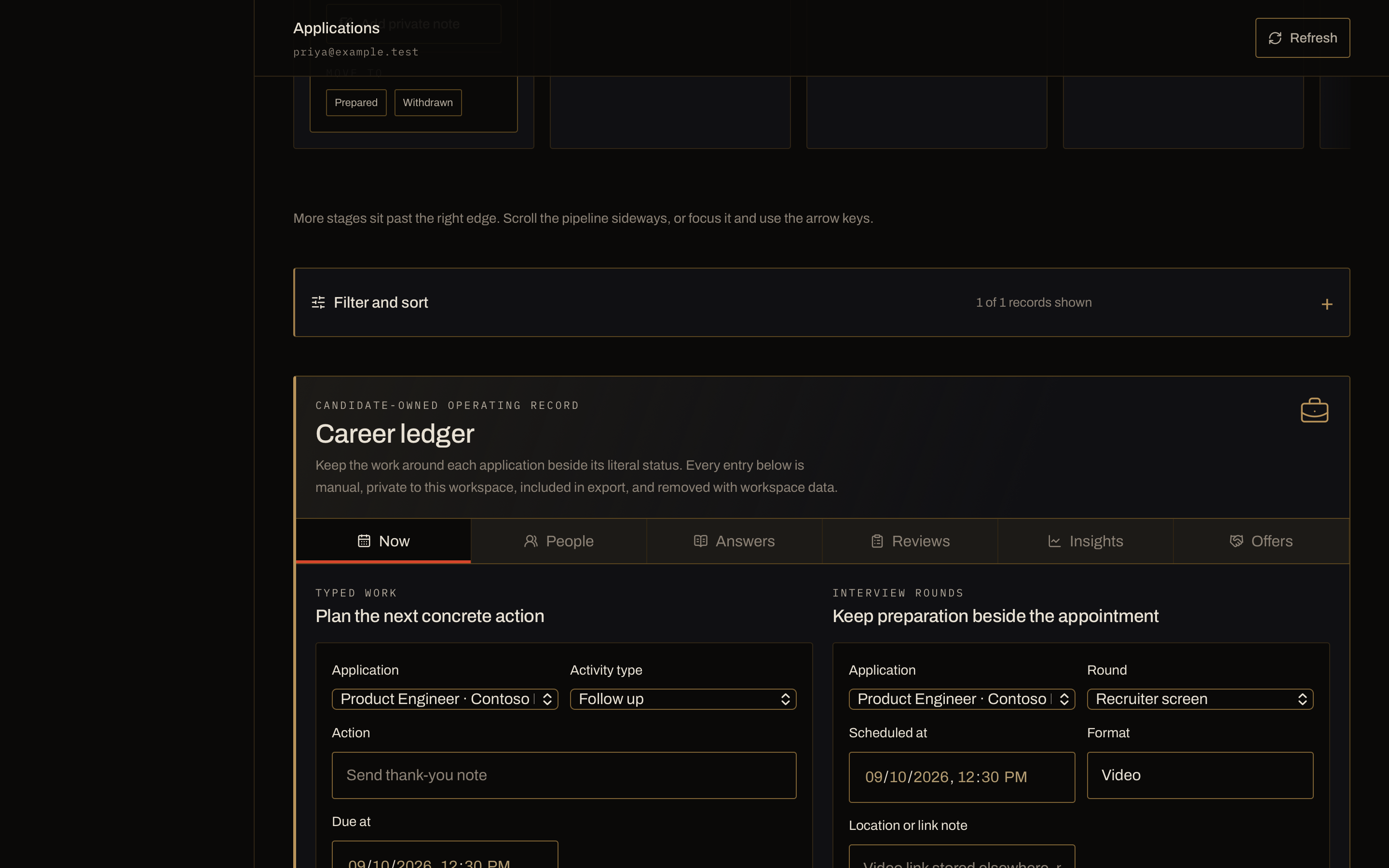Screen dimensions: 1389x868
Task: Click the '1 of 1 records shown' text
Action: click(x=1034, y=302)
